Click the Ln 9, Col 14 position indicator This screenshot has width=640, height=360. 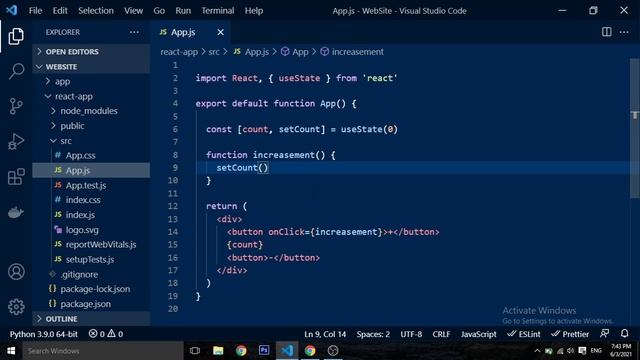(325, 334)
